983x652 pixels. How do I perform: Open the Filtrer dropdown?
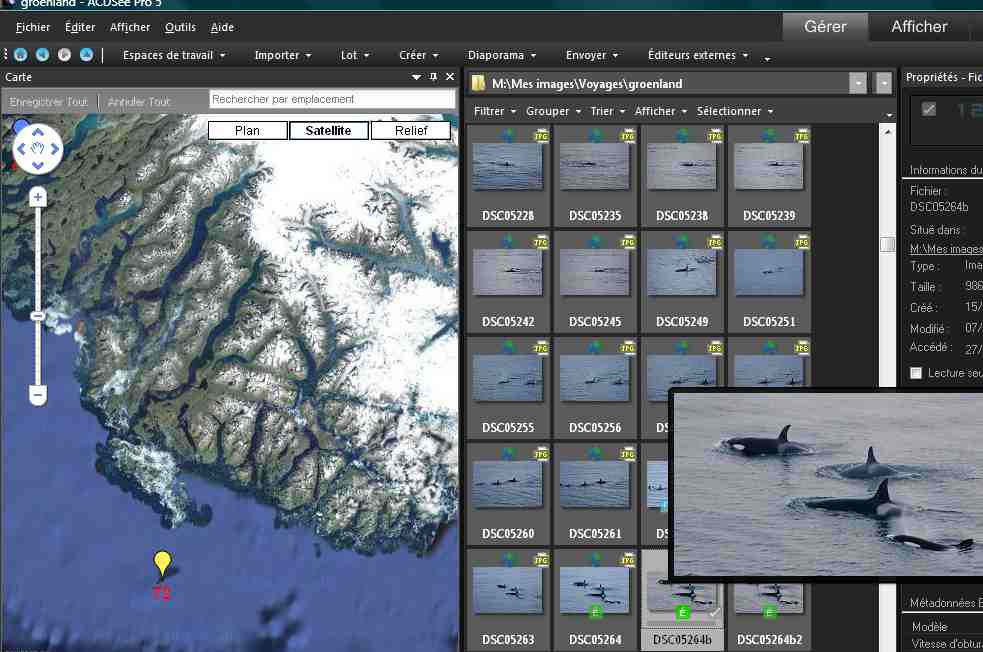click(495, 111)
